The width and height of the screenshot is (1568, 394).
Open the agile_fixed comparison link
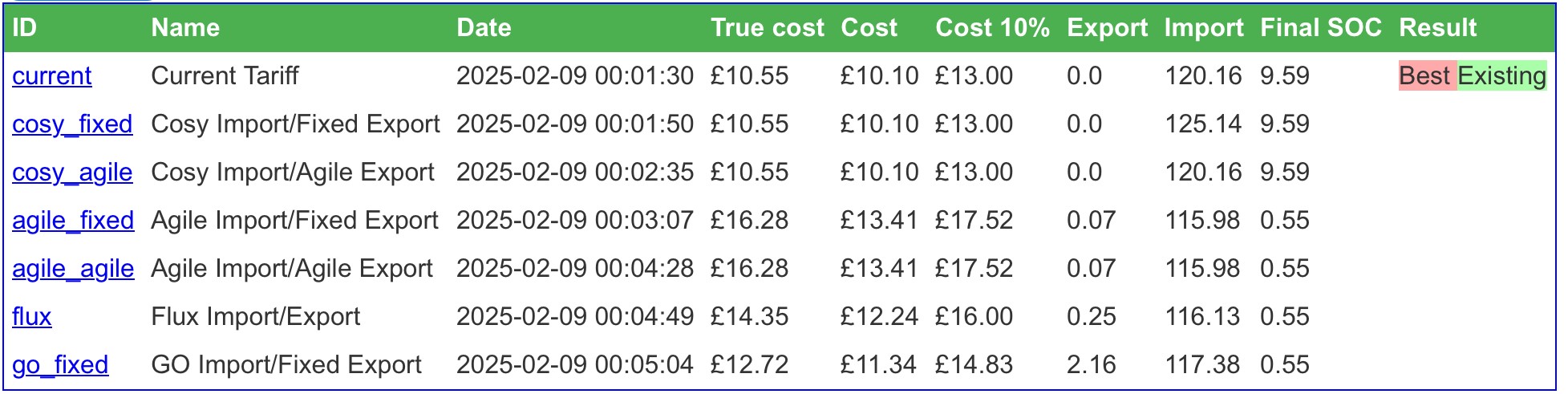73,221
